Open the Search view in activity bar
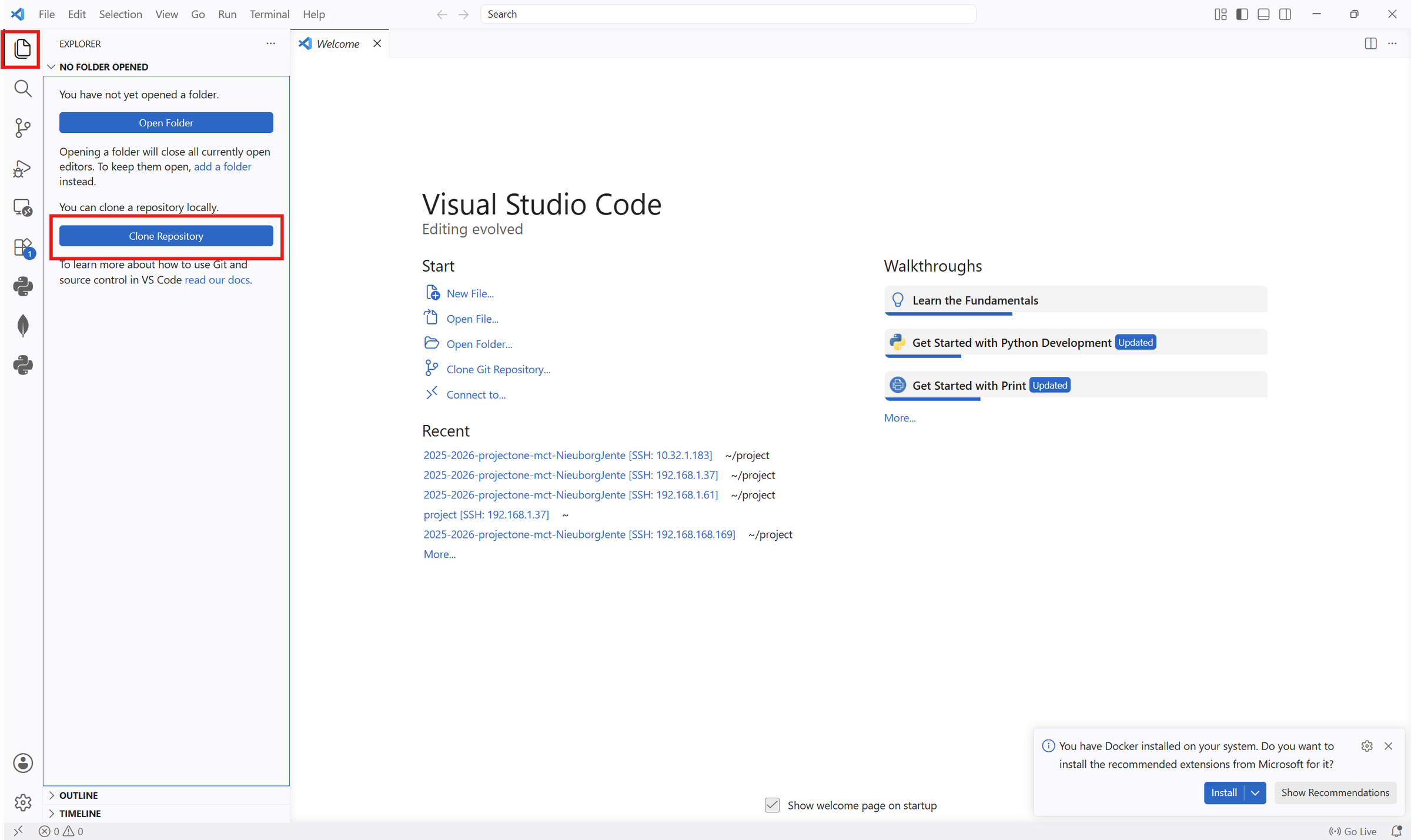The width and height of the screenshot is (1411, 840). coord(23,88)
